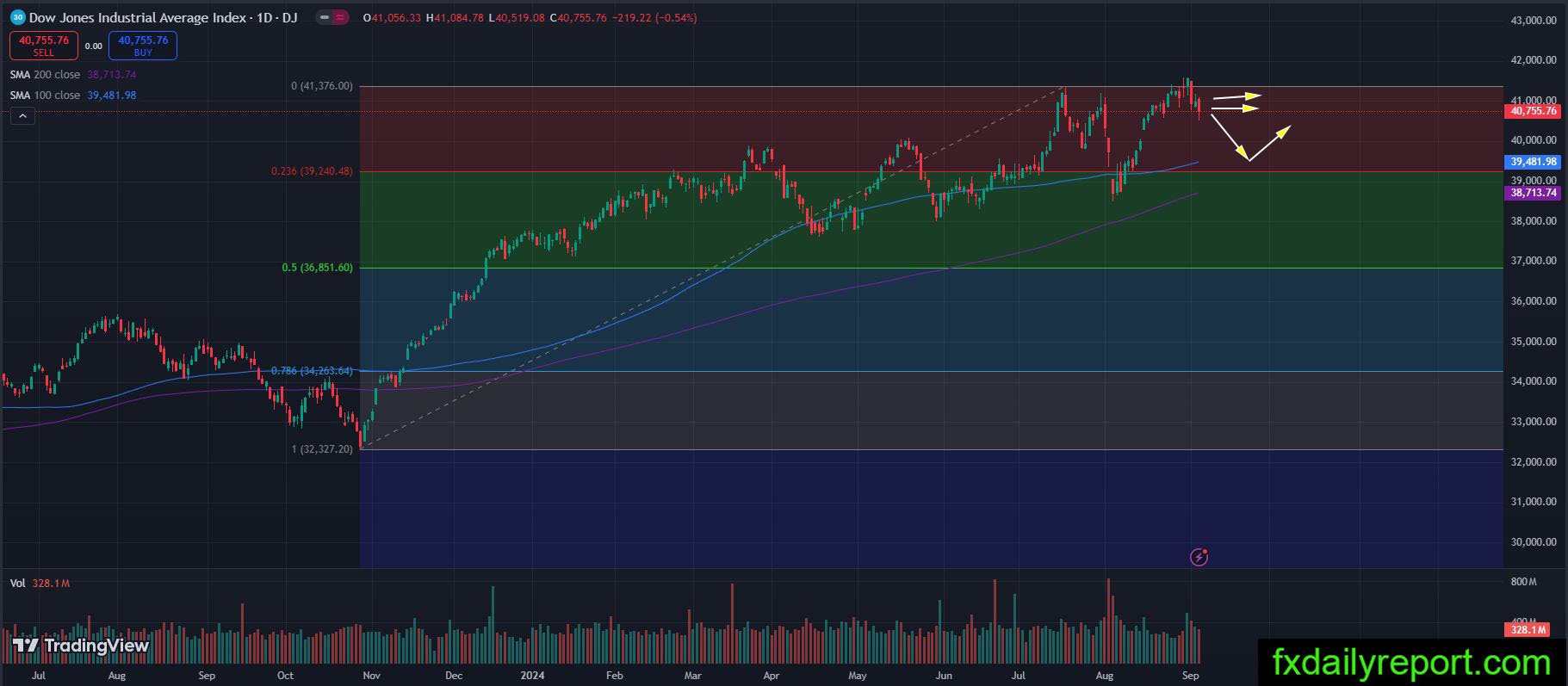1568x686 pixels.
Task: Click the 36,000.00 price axis label
Action: point(1534,301)
